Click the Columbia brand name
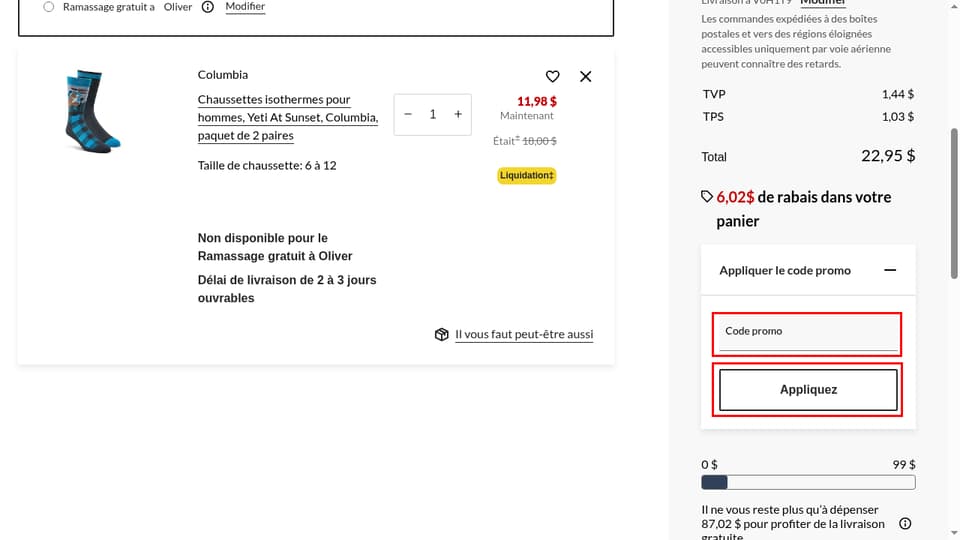Screen dimensions: 960x540 [223, 75]
